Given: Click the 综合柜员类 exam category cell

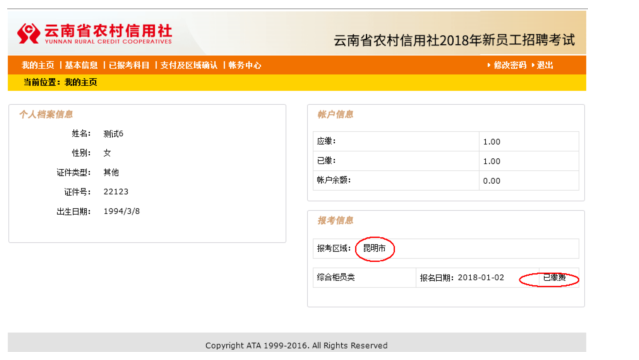Looking at the screenshot, I should 364,278.
